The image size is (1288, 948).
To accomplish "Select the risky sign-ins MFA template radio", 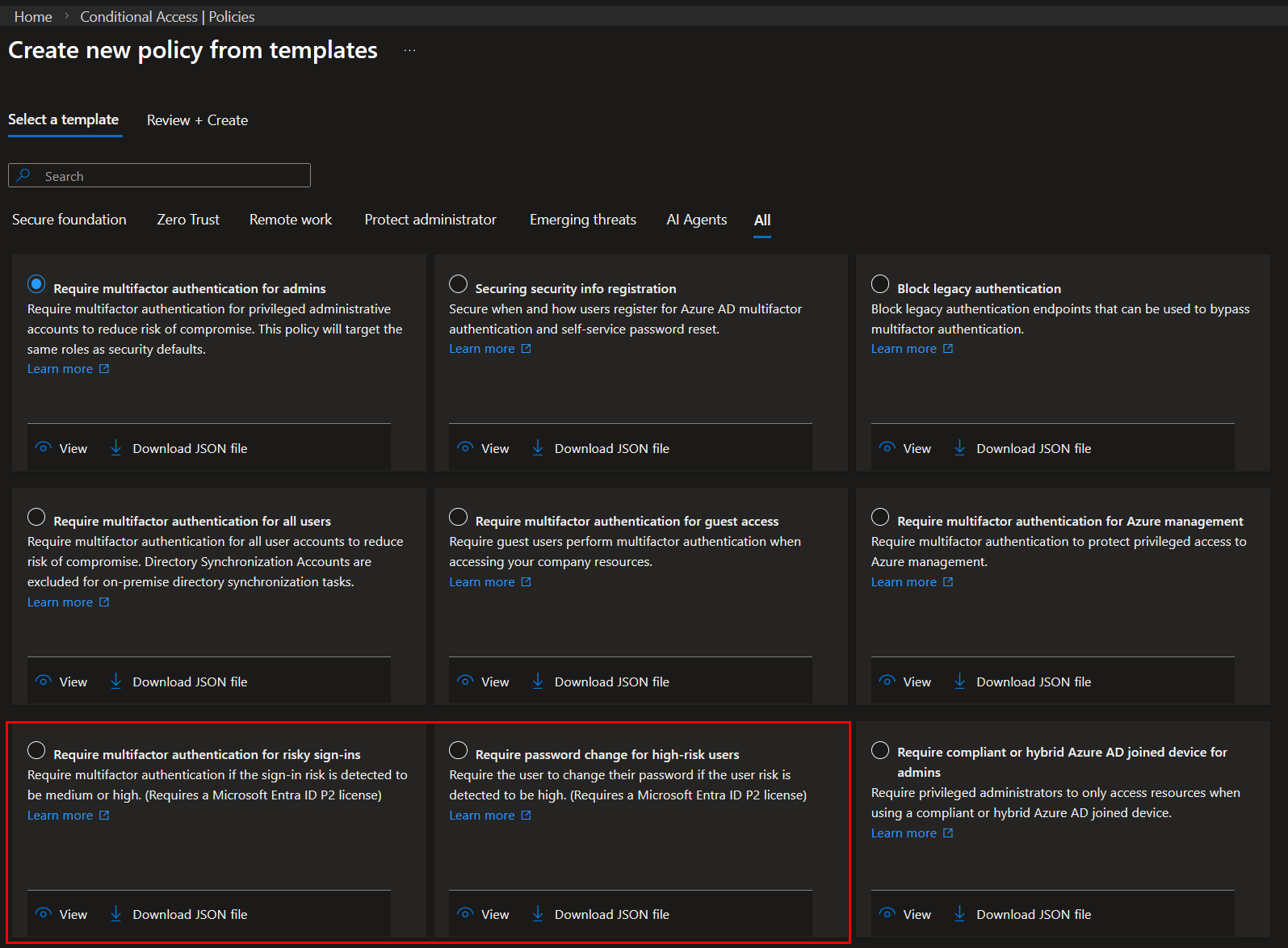I will click(36, 750).
